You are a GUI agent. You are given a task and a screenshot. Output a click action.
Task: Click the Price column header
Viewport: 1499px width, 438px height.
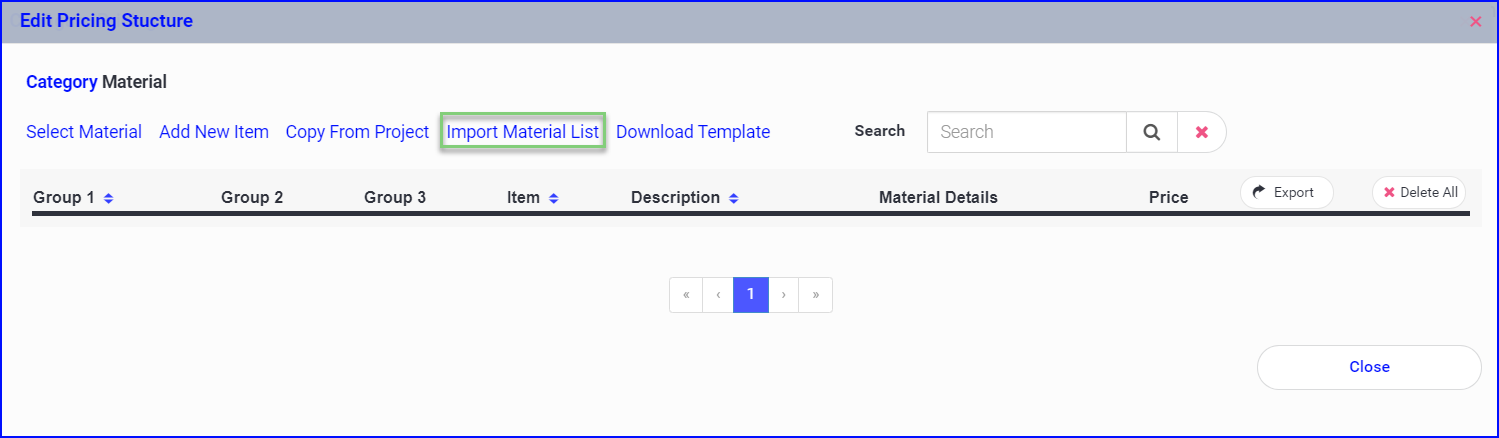click(1168, 198)
